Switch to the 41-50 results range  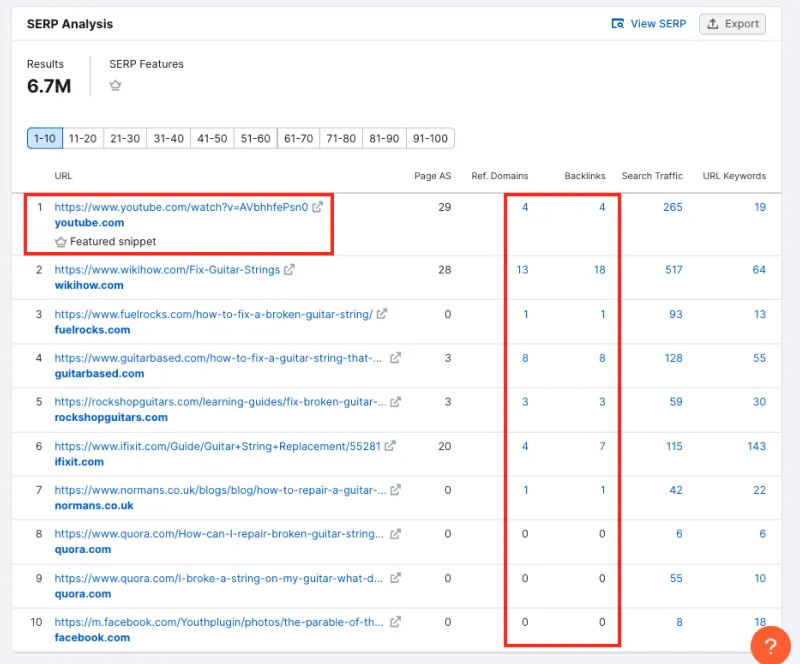[211, 138]
